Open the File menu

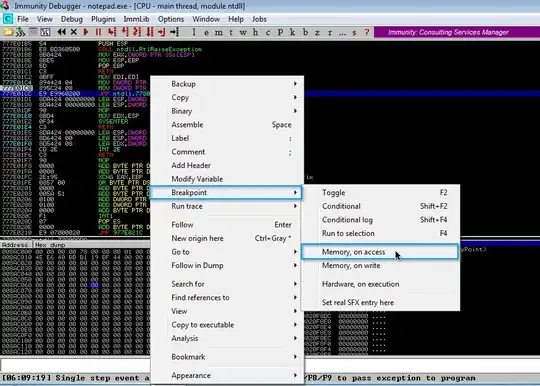(x=23, y=19)
